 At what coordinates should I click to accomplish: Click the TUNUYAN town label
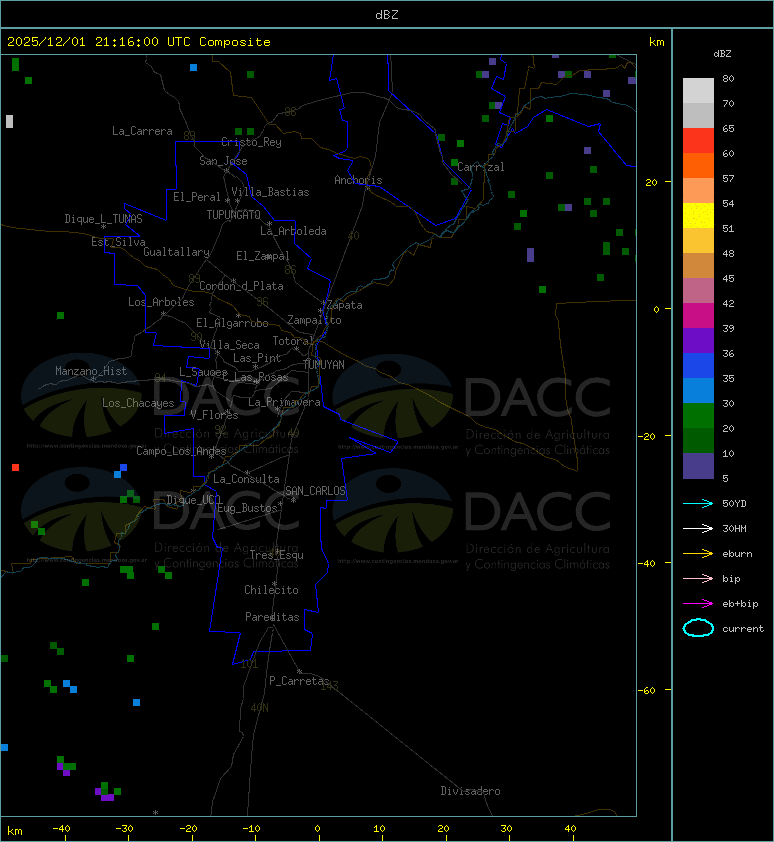[x=324, y=365]
